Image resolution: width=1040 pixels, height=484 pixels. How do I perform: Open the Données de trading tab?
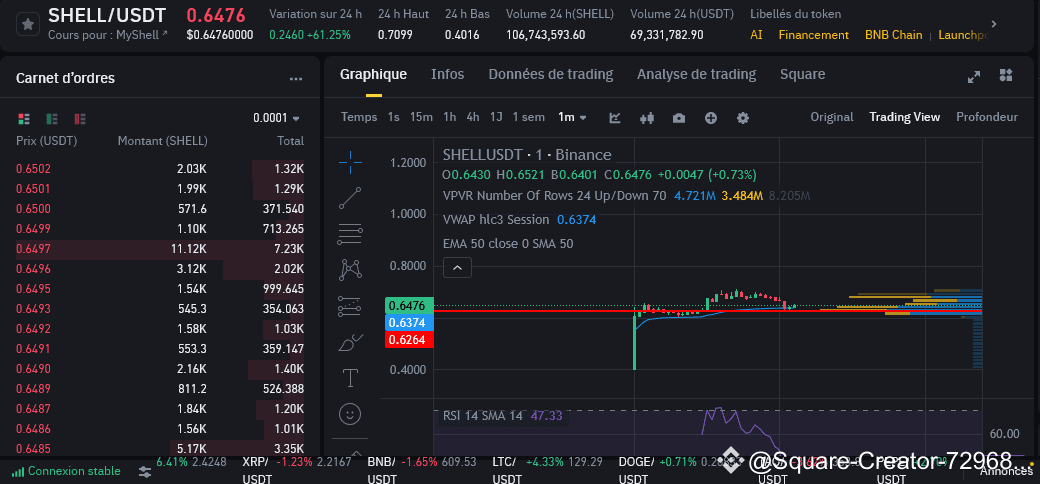551,74
